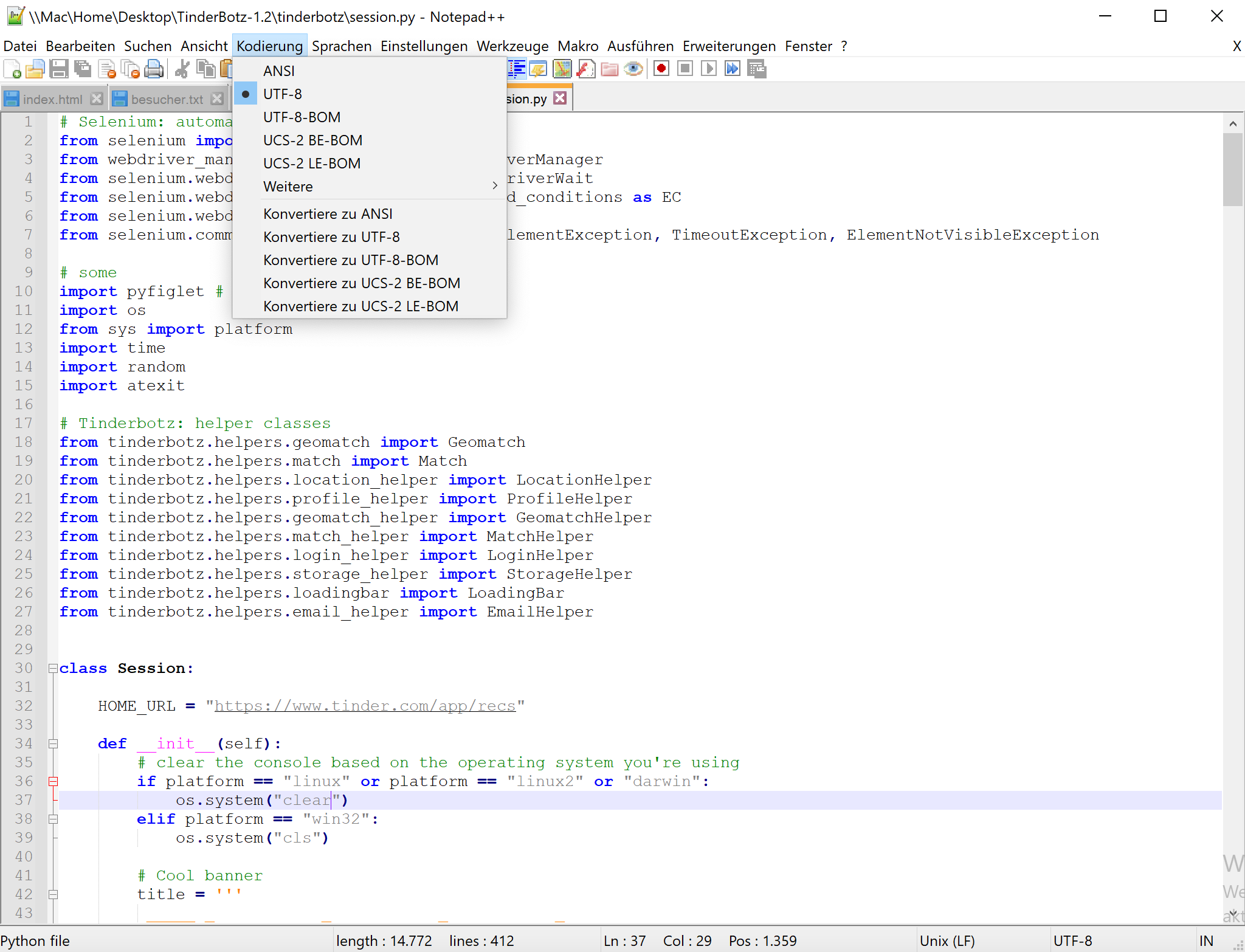
Task: Click the New file toolbar icon
Action: point(12,69)
